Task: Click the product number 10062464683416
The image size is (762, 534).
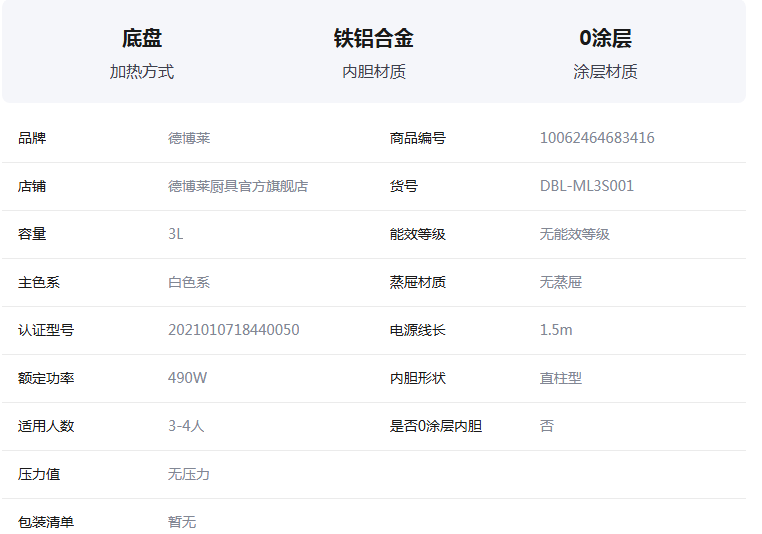Action: click(597, 138)
